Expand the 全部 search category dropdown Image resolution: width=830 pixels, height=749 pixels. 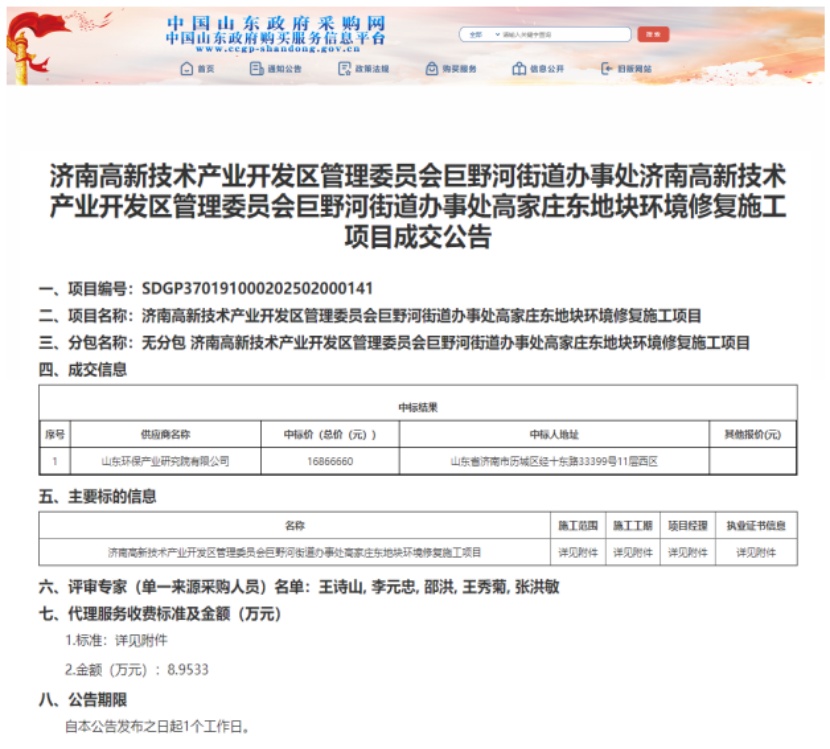pyautogui.click(x=482, y=34)
